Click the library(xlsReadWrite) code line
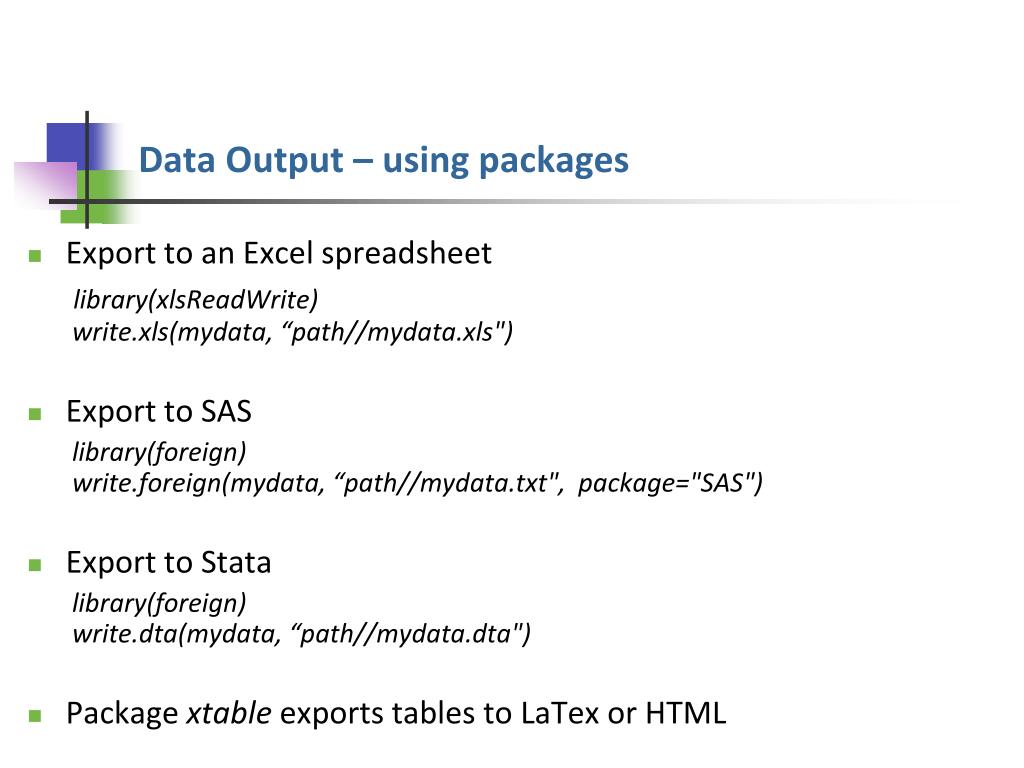1024x768 pixels. point(195,300)
